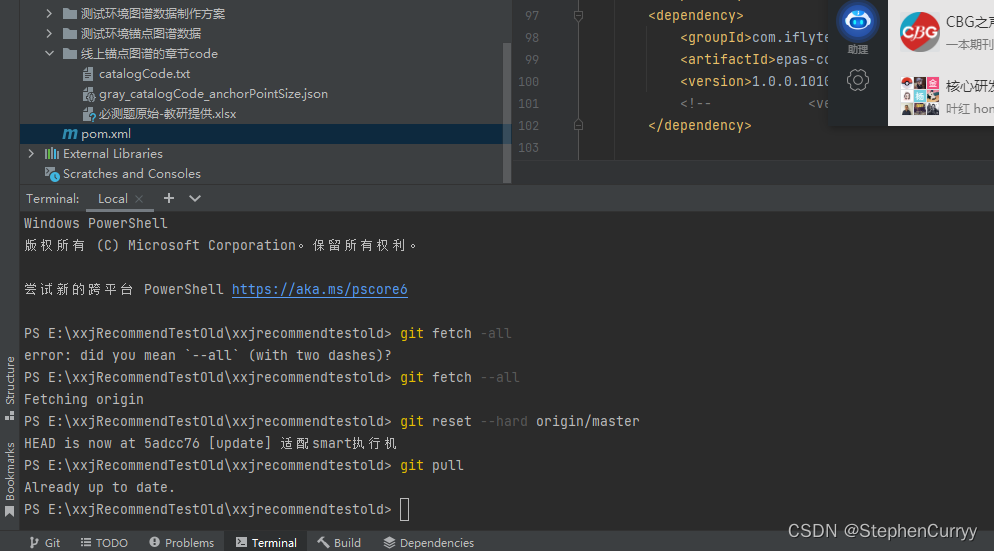Click the closing dependency tag

coord(699,126)
